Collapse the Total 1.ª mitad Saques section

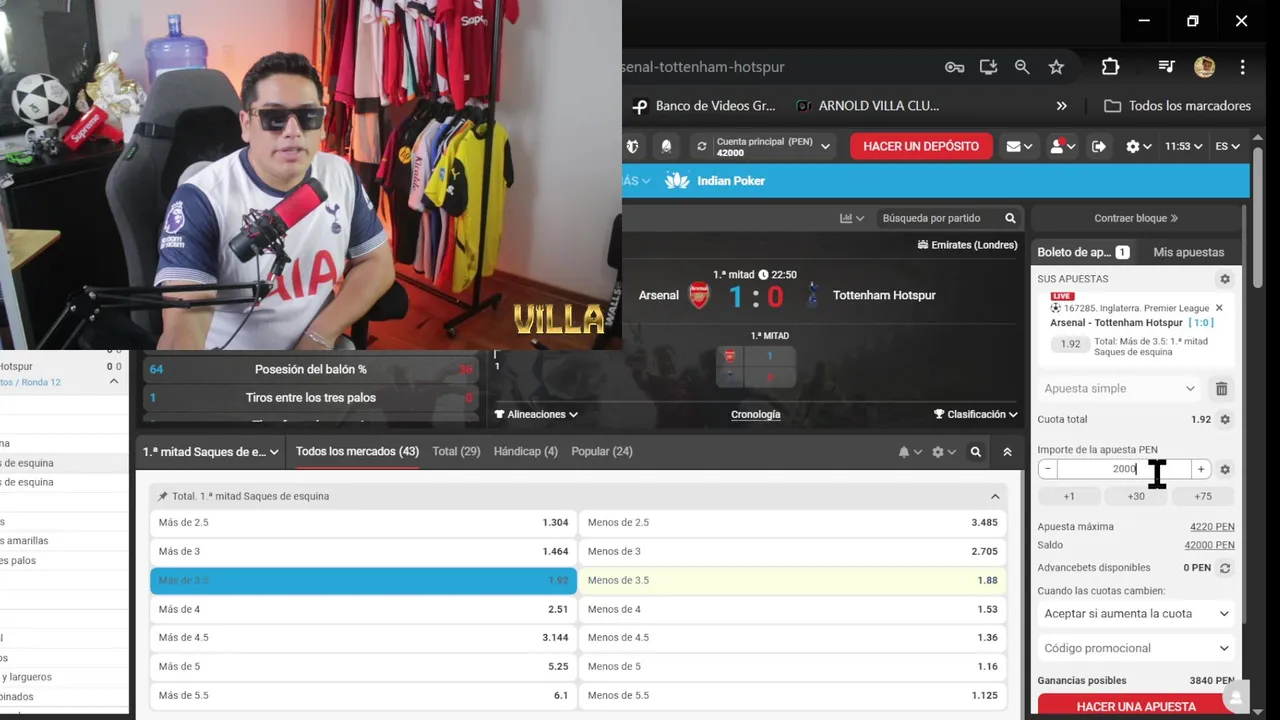click(995, 496)
